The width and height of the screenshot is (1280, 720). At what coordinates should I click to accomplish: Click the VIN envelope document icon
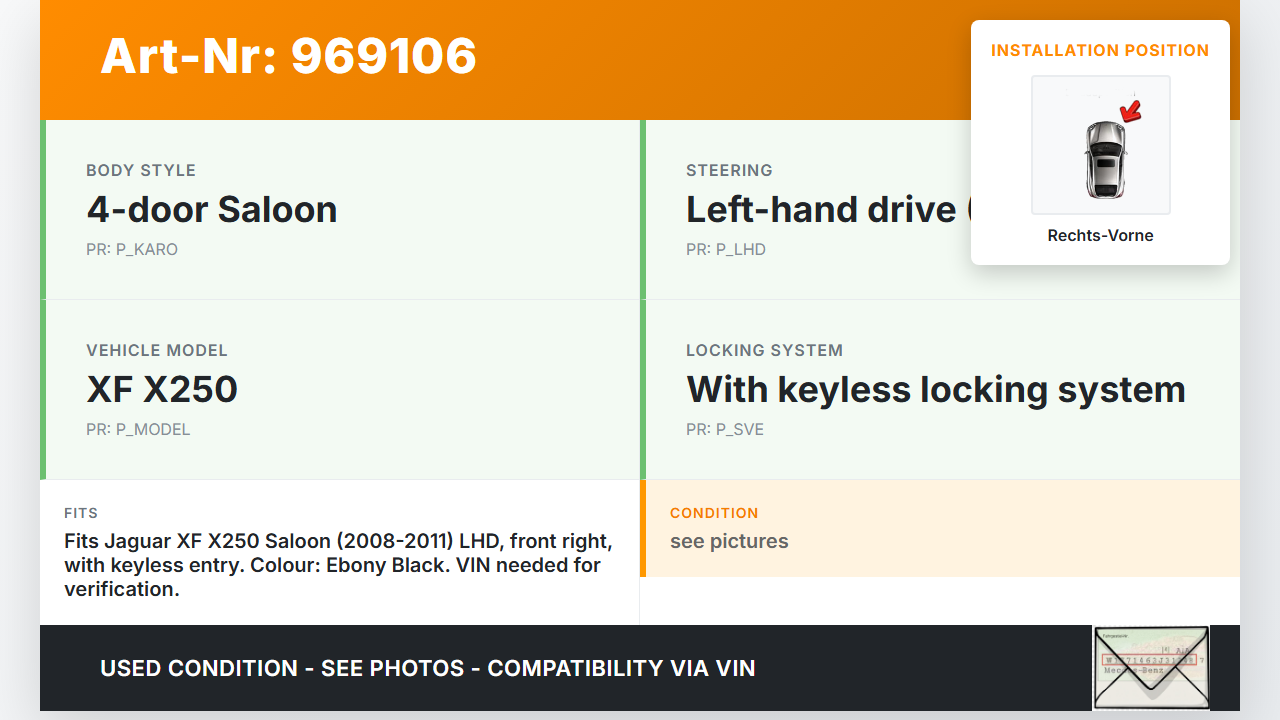pos(1150,667)
